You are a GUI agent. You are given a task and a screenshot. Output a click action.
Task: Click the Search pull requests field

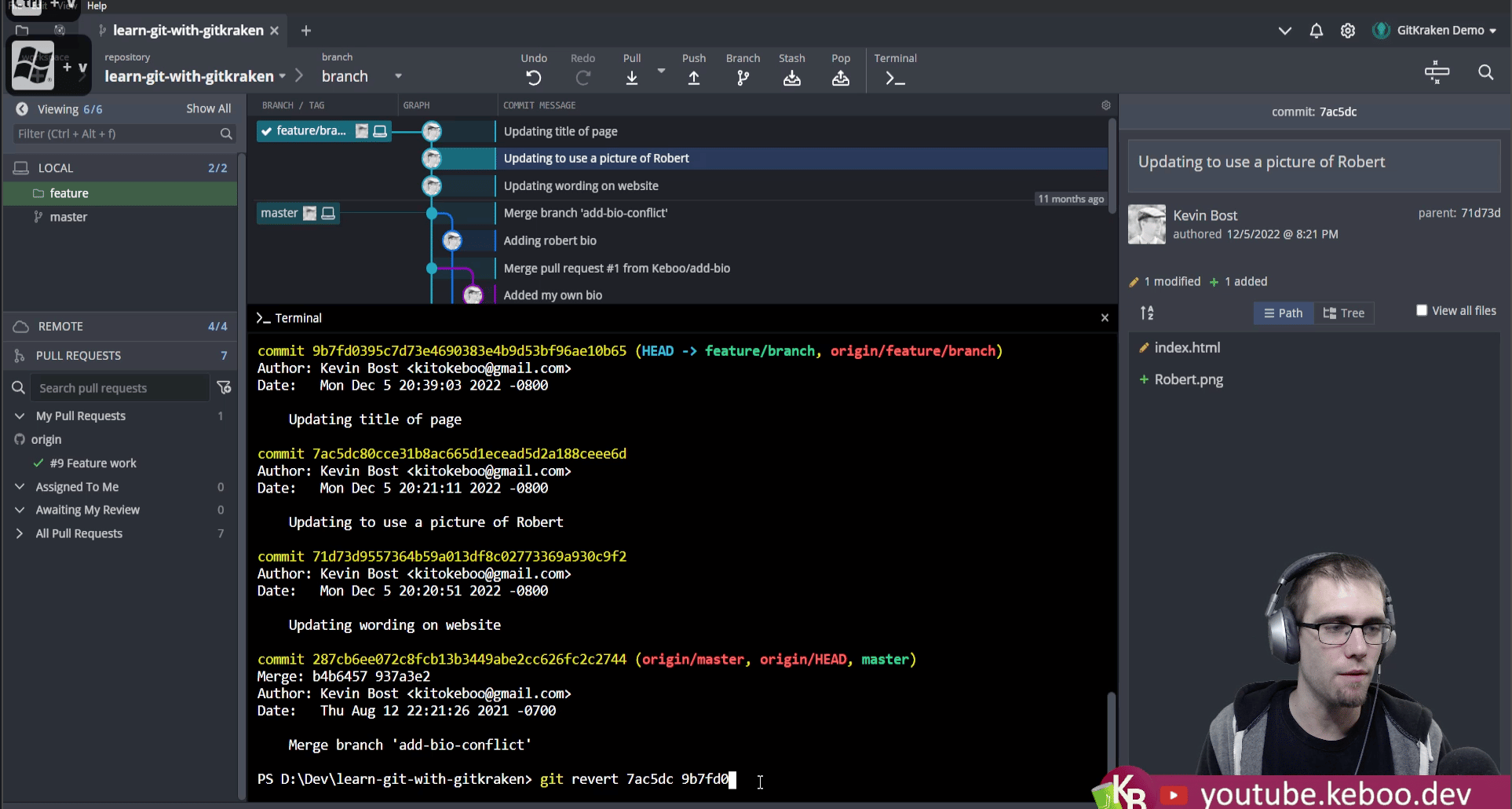120,388
